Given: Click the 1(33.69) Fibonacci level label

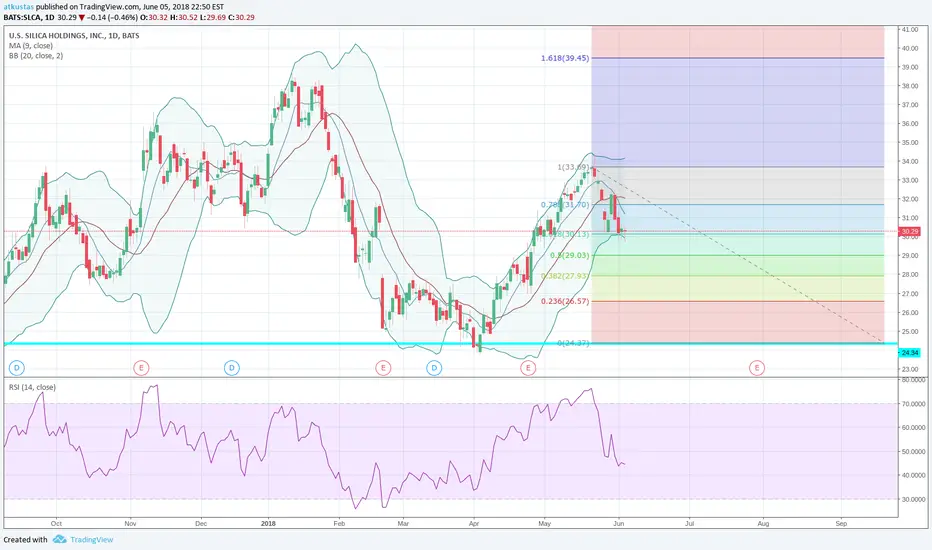Looking at the screenshot, I should [573, 167].
